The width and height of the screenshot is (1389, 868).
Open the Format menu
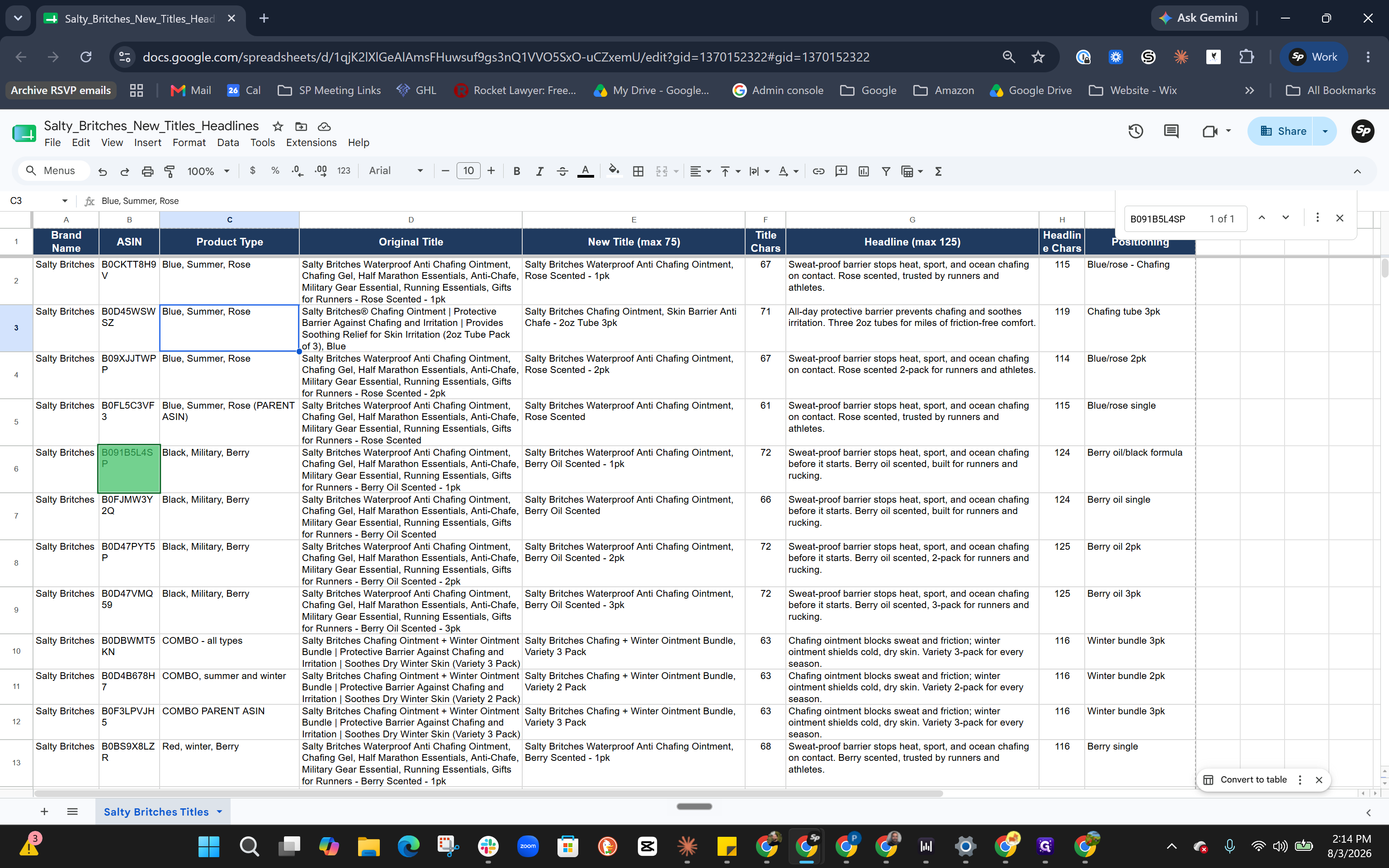pyautogui.click(x=189, y=142)
